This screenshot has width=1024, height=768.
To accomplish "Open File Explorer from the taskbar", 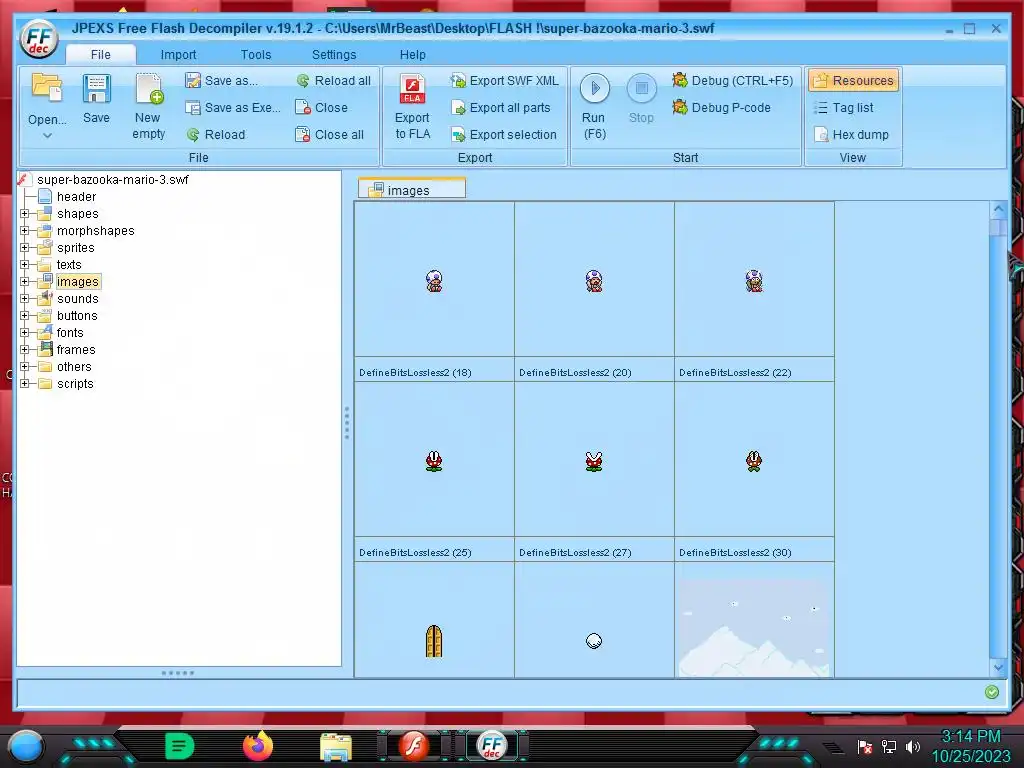I will point(336,747).
